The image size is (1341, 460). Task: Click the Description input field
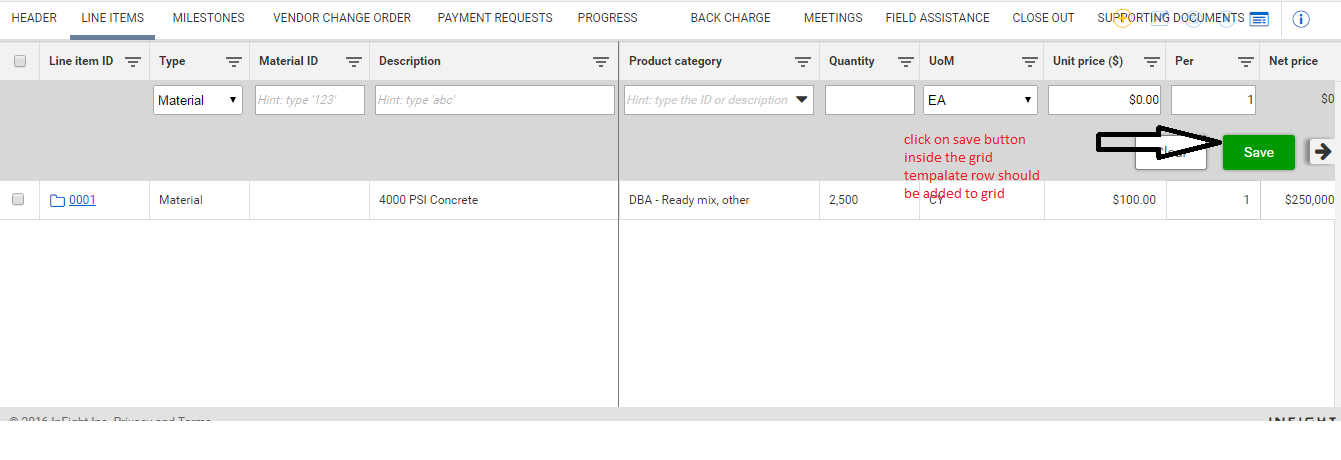[x=494, y=100]
